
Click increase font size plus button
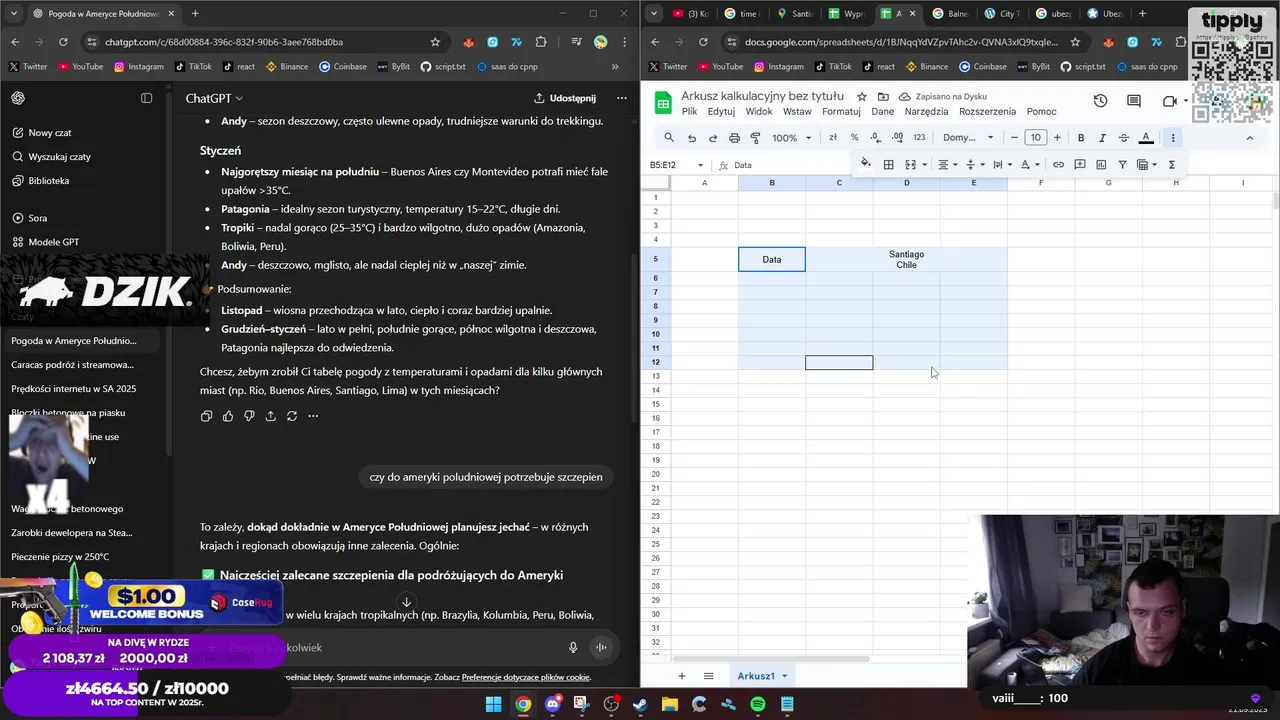point(1057,138)
